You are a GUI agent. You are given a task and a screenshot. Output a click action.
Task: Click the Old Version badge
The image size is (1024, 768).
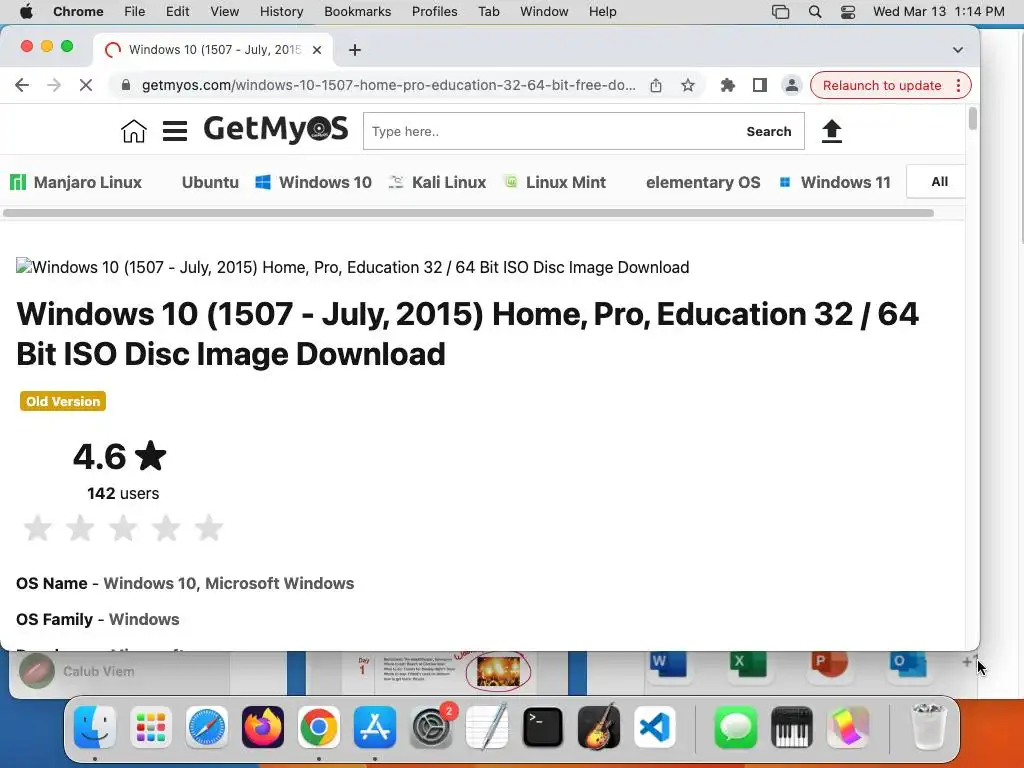[x=63, y=401]
